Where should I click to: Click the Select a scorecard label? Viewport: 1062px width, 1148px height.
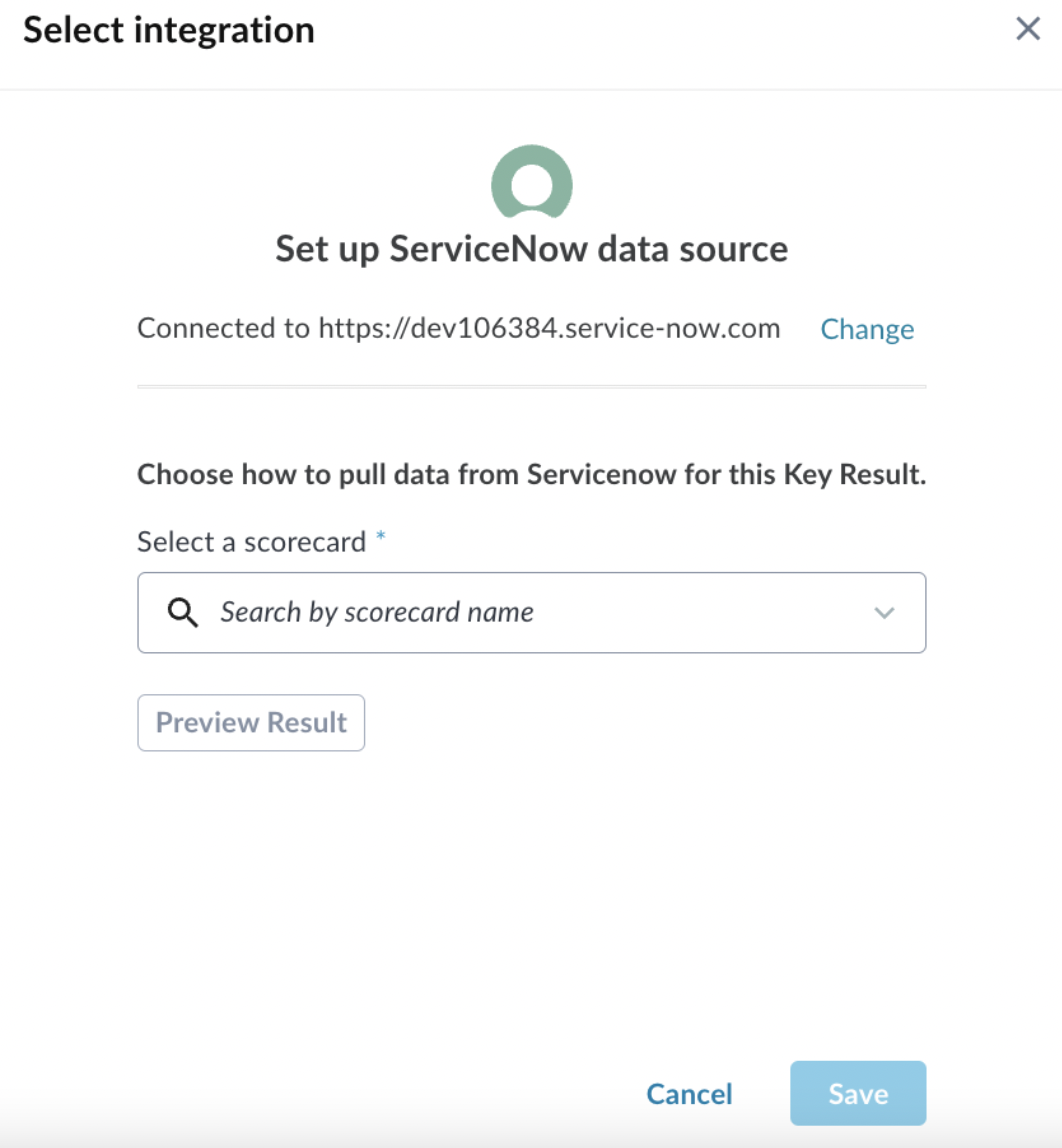pos(251,542)
